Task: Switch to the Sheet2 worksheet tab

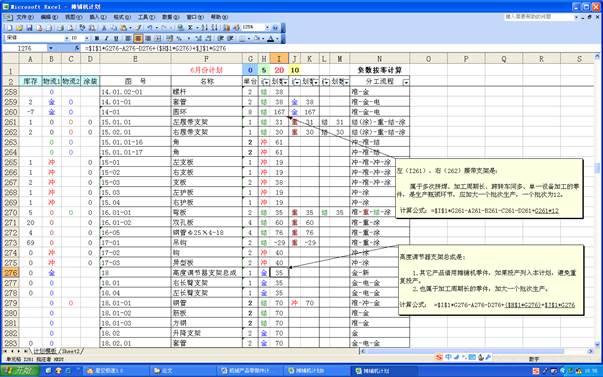Action: click(x=71, y=351)
